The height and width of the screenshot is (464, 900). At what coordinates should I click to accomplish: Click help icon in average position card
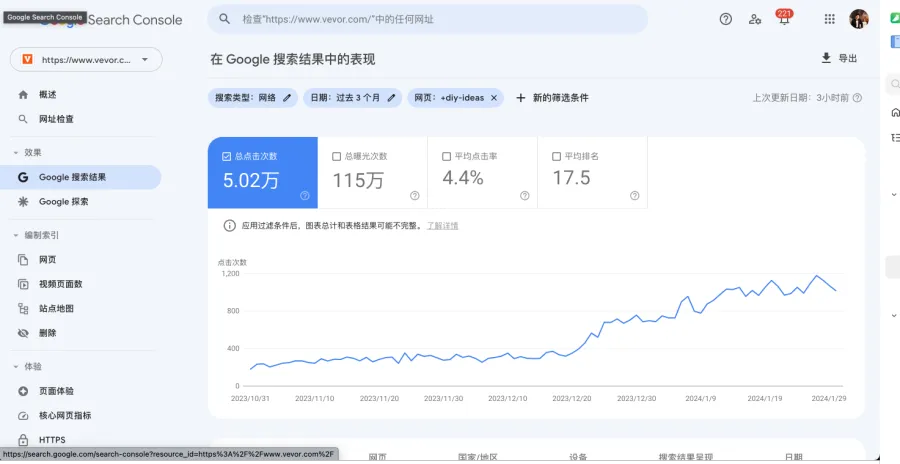(634, 196)
